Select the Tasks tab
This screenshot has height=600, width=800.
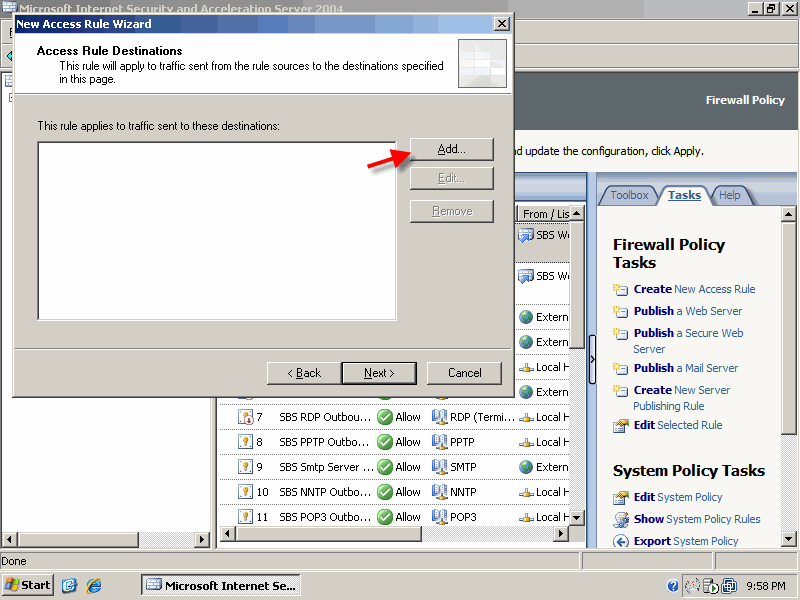(684, 195)
